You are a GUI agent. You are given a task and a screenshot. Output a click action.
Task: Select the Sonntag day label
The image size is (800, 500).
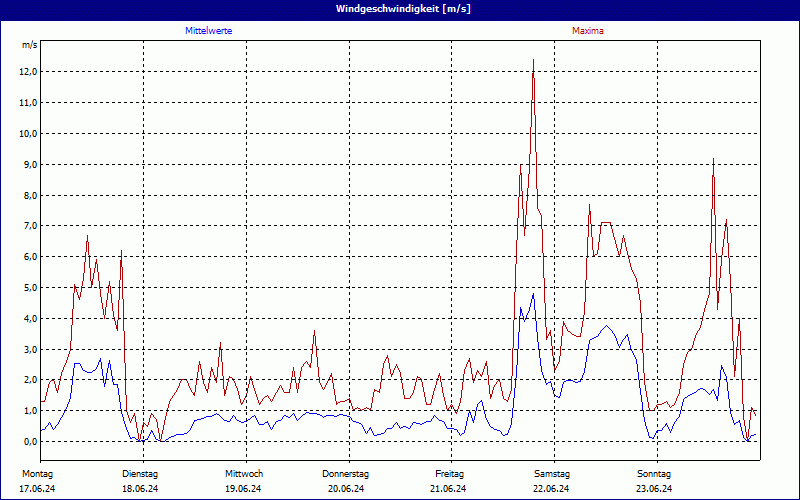pos(654,473)
